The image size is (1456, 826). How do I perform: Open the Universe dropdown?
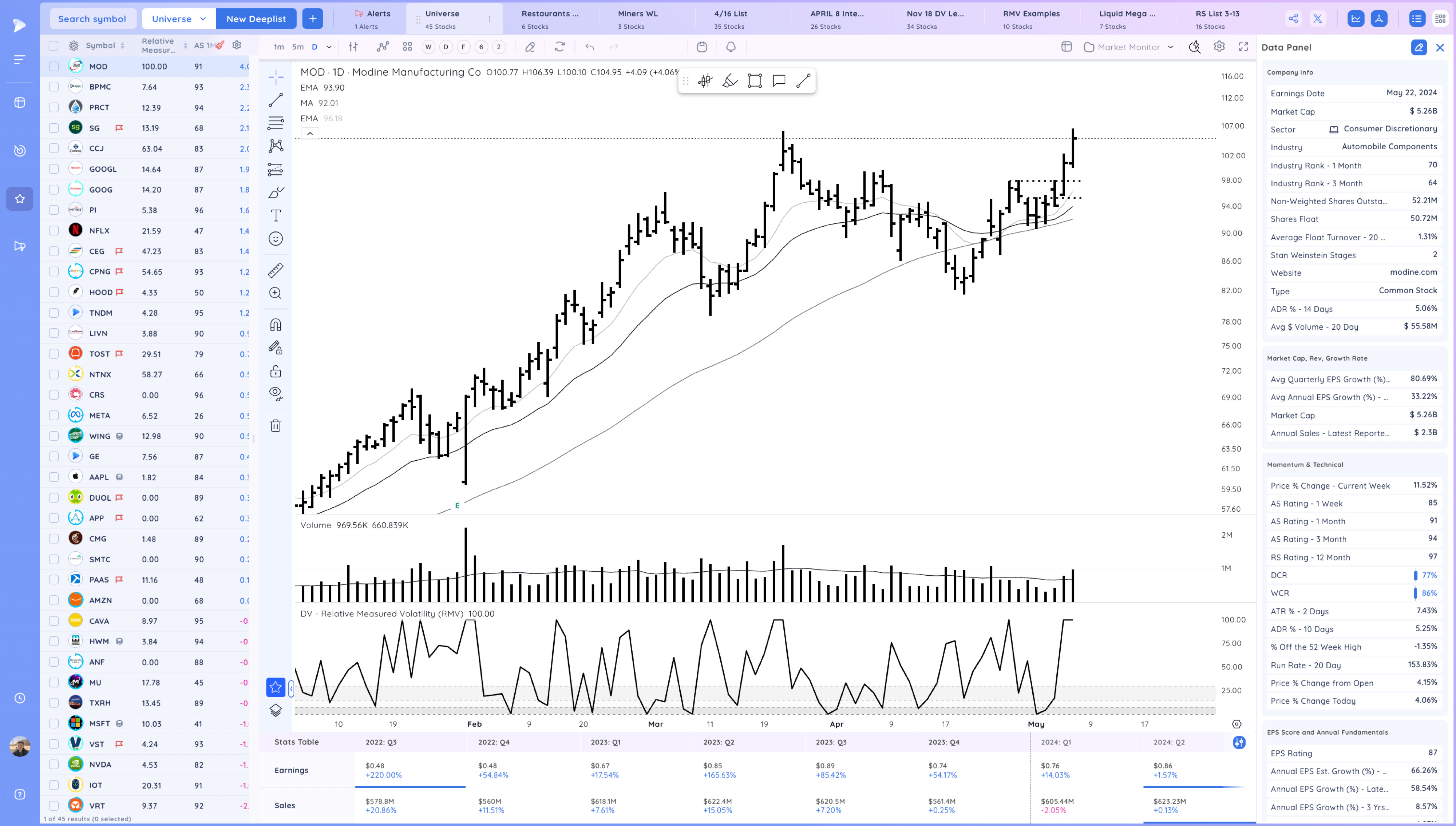[179, 19]
